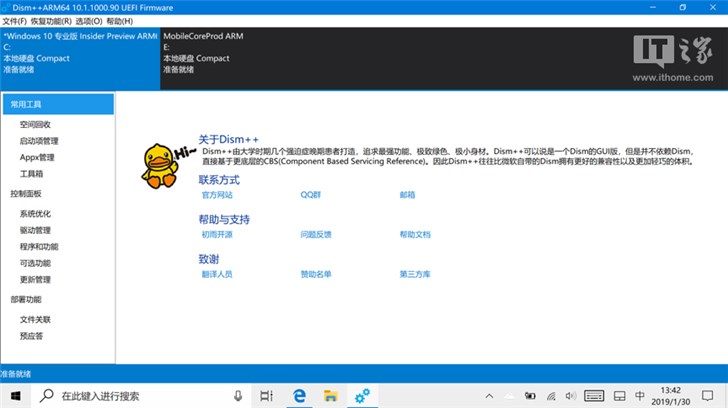Open 工具箱 in the sidebar
Image resolution: width=728 pixels, height=408 pixels.
(x=31, y=174)
